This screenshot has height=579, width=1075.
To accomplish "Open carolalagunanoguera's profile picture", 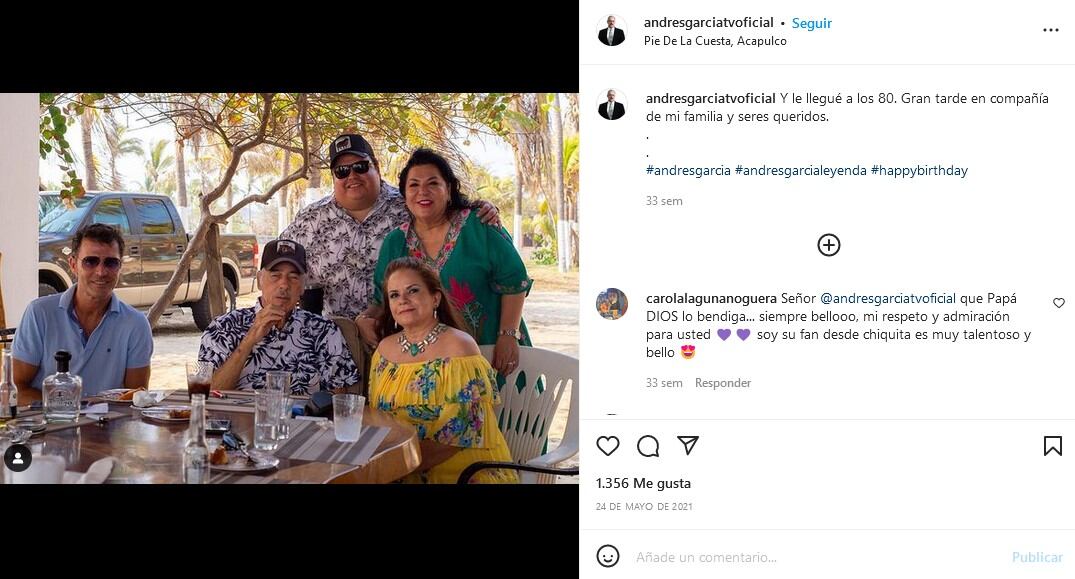I will (612, 304).
